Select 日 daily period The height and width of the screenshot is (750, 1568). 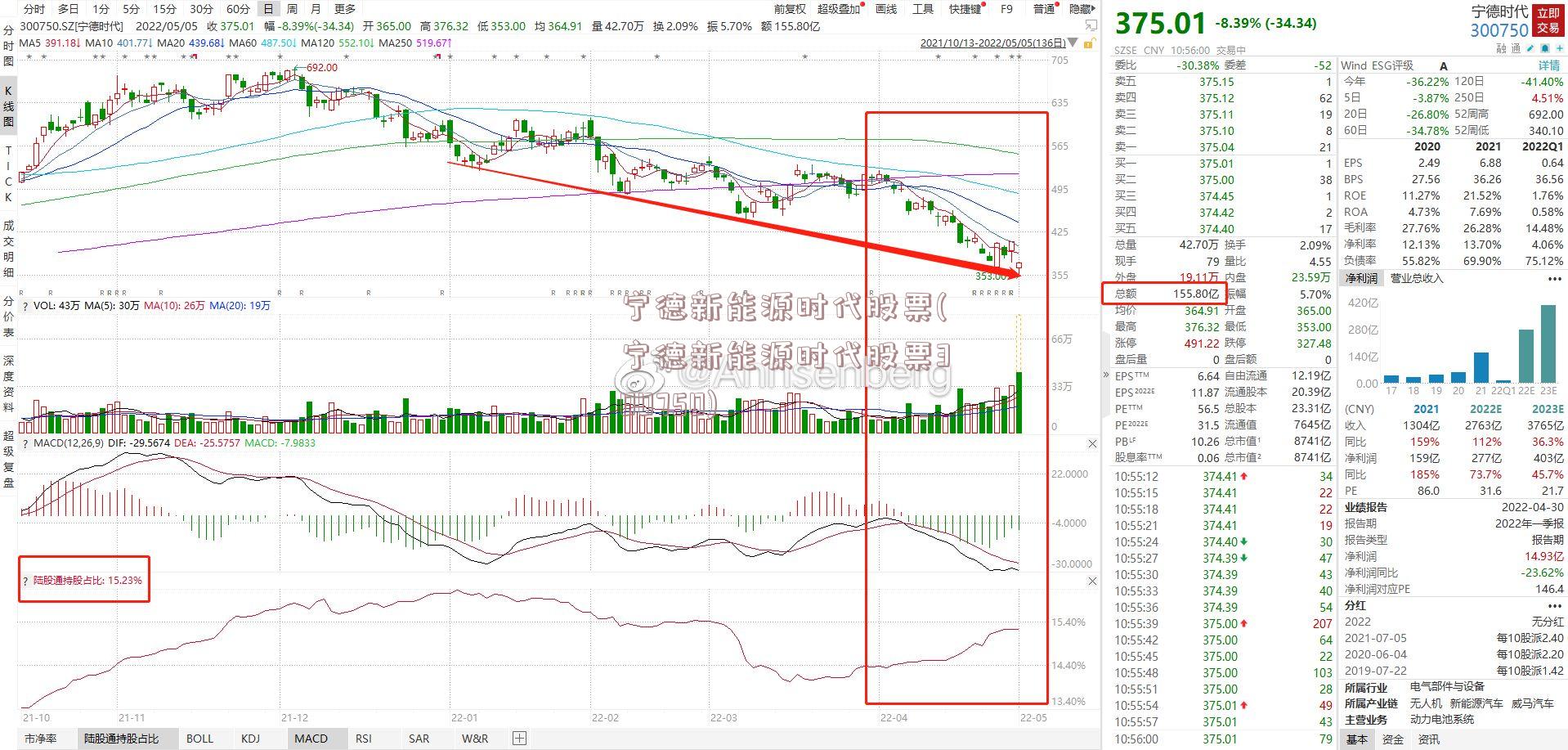click(x=268, y=9)
